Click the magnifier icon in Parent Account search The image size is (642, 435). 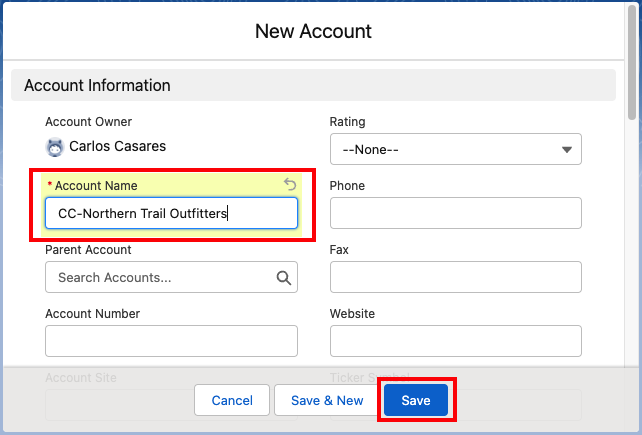283,278
